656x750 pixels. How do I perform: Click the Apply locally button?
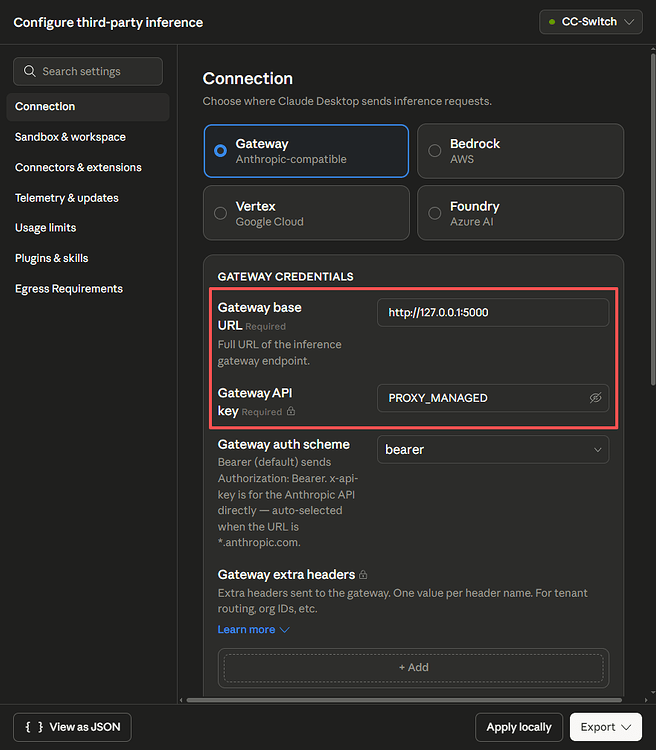click(519, 727)
